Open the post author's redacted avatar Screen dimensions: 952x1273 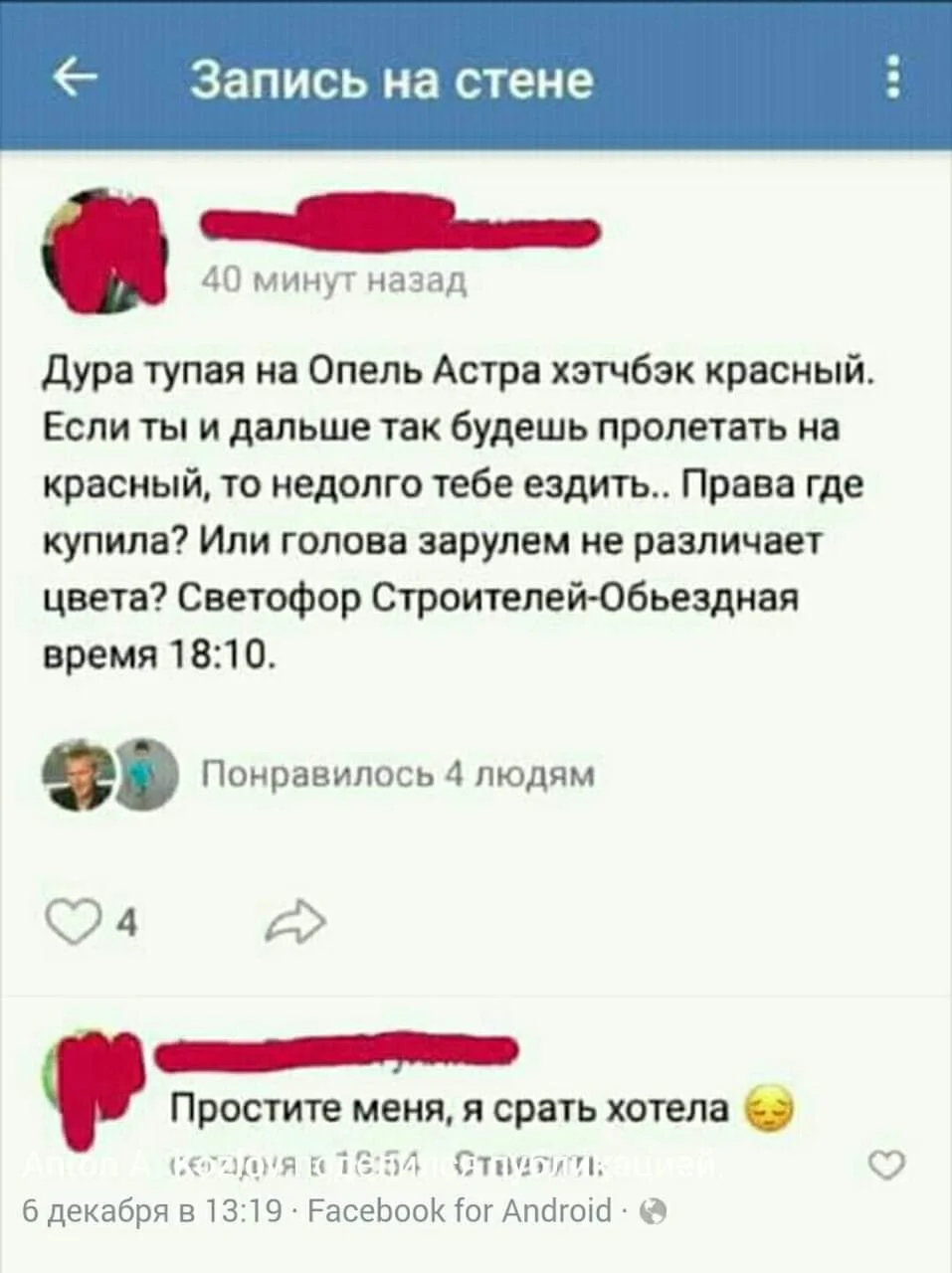[x=102, y=252]
